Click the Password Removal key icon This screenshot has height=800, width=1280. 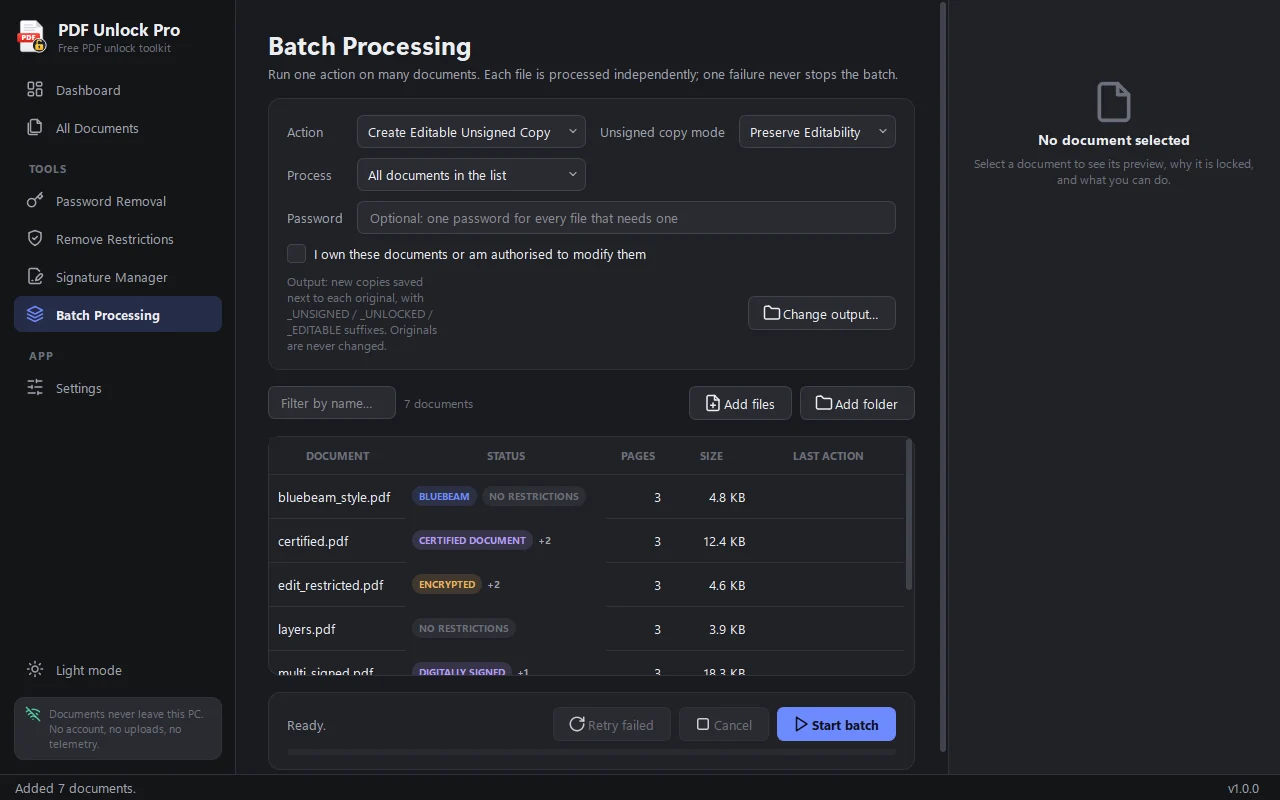click(35, 201)
